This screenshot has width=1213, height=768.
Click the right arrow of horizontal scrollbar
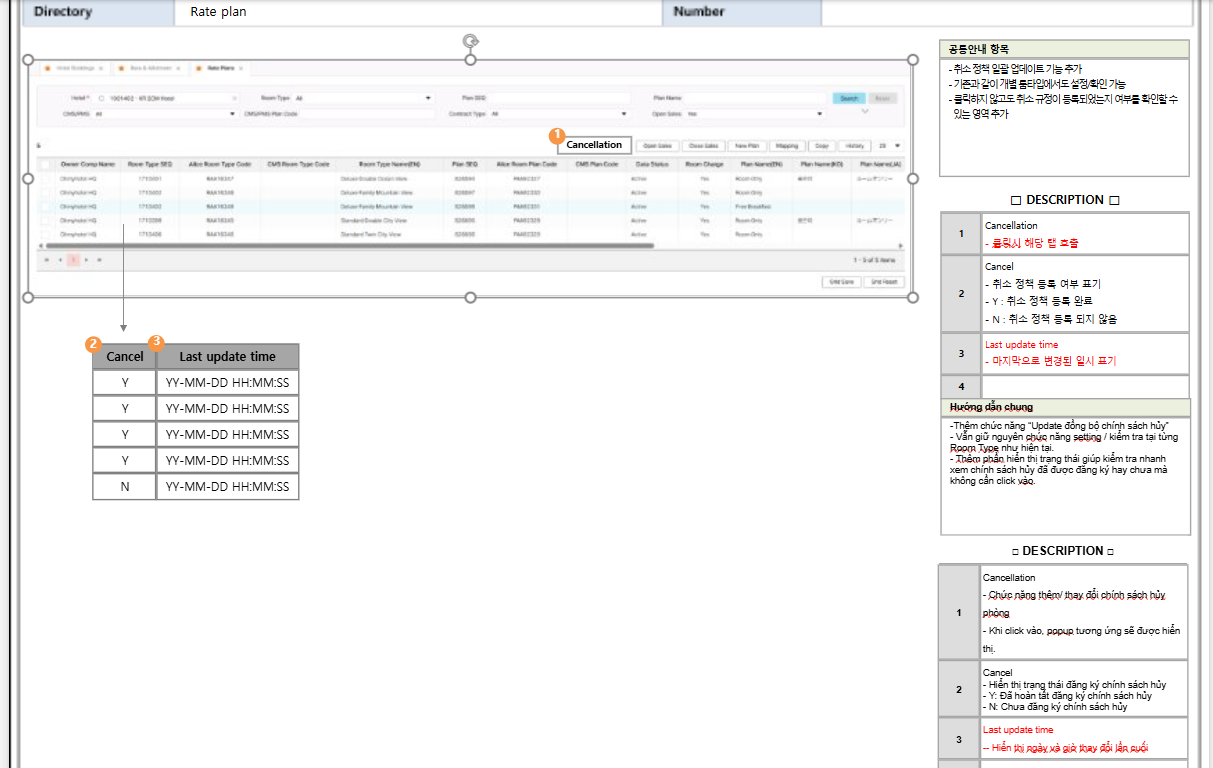901,245
